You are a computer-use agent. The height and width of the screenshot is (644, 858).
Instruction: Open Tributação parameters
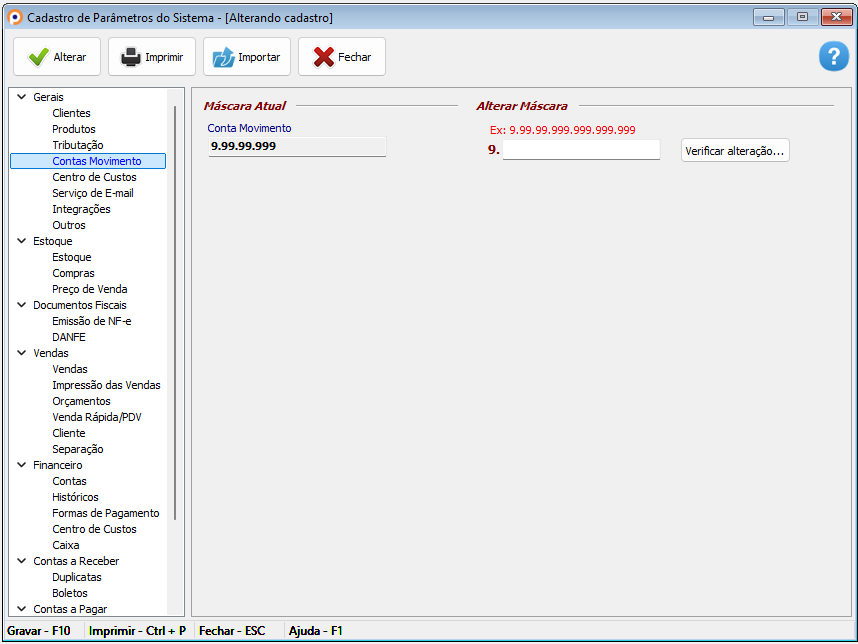coord(77,145)
